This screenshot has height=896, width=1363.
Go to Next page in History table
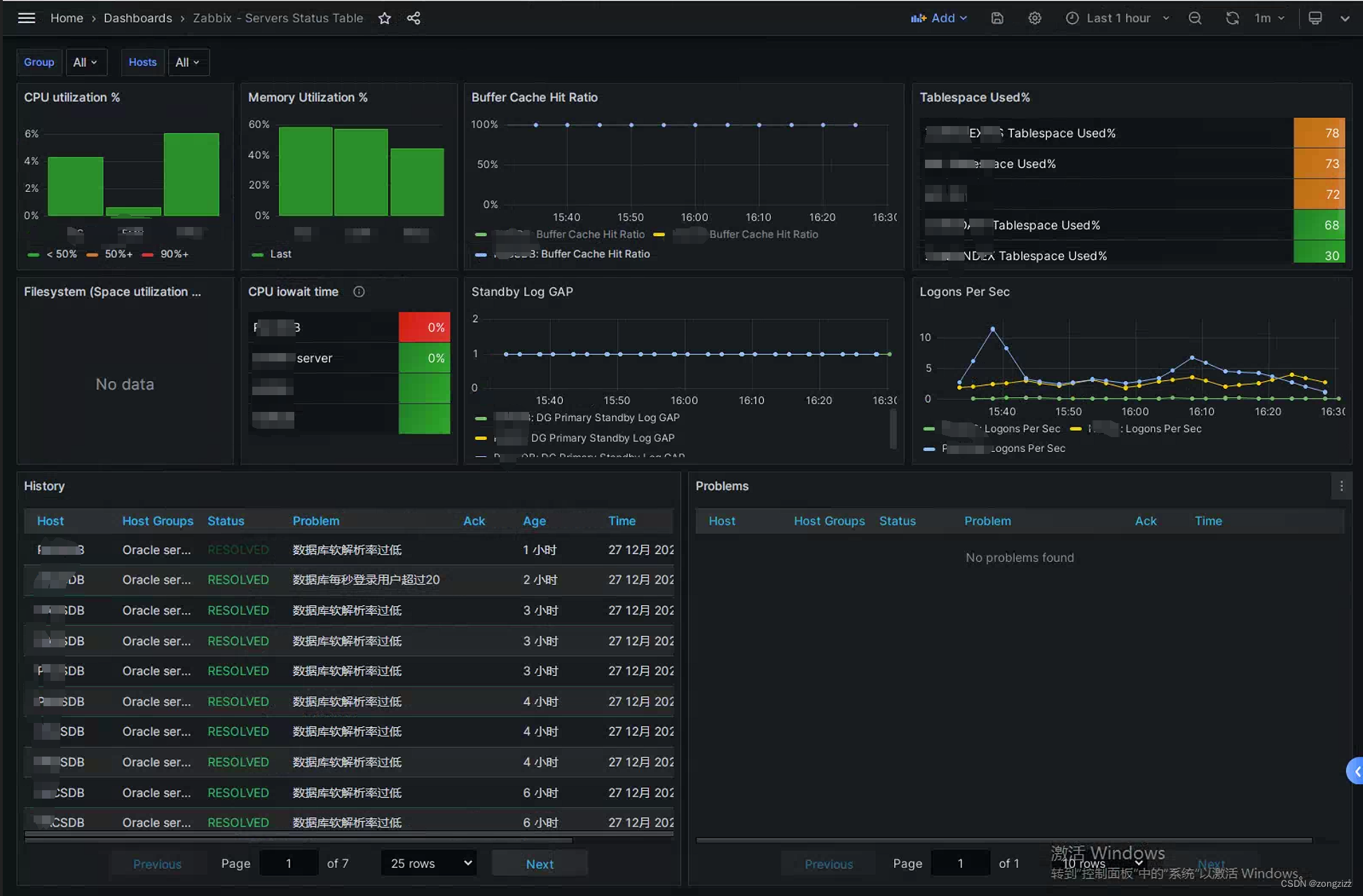click(540, 864)
